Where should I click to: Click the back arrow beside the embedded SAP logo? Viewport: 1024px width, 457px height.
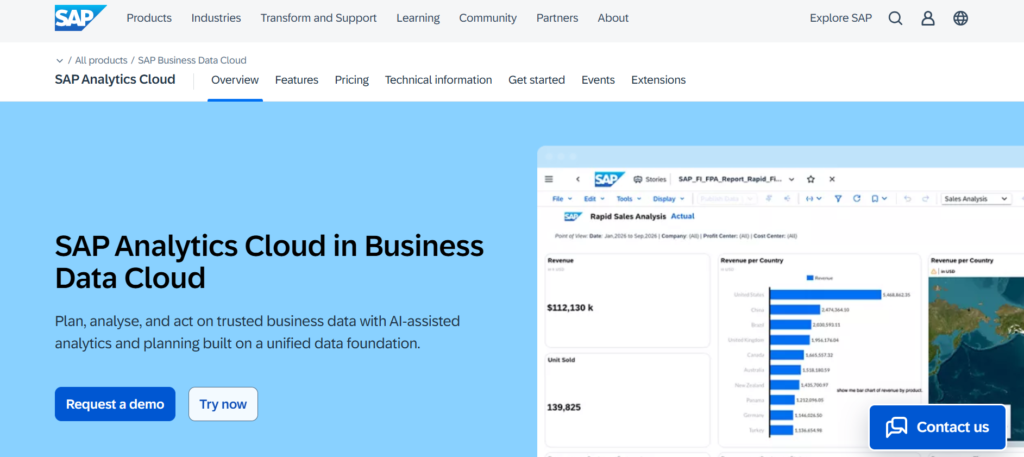(x=578, y=179)
